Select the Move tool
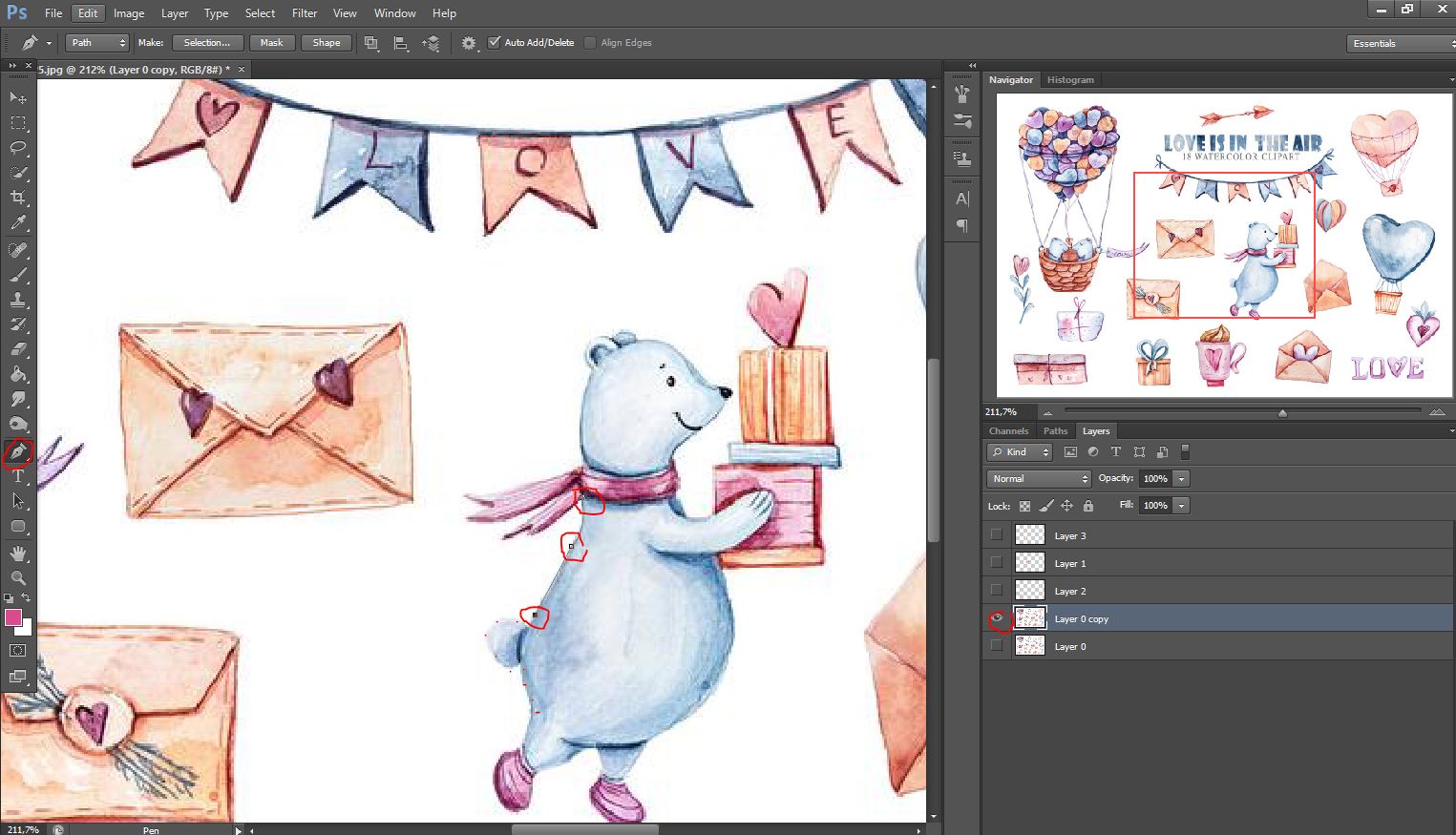The image size is (1456, 835). click(18, 98)
